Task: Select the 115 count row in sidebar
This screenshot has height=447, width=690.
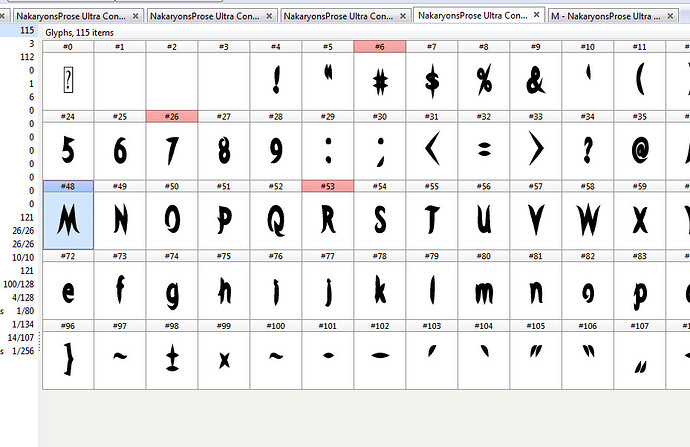Action: point(19,30)
